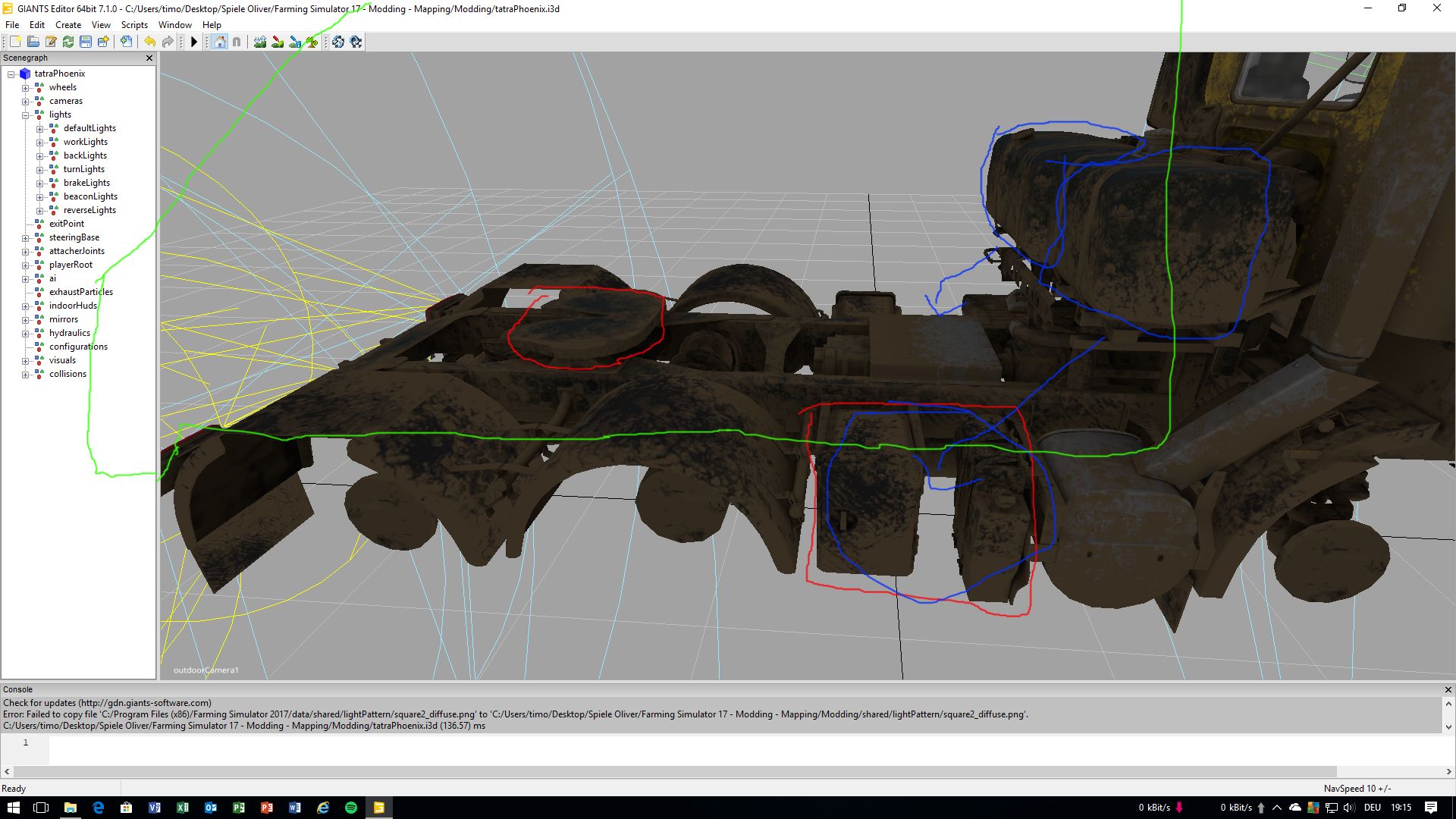Screen dimensions: 1456x819
Task: Click the Undo arrow icon
Action: pos(150,42)
